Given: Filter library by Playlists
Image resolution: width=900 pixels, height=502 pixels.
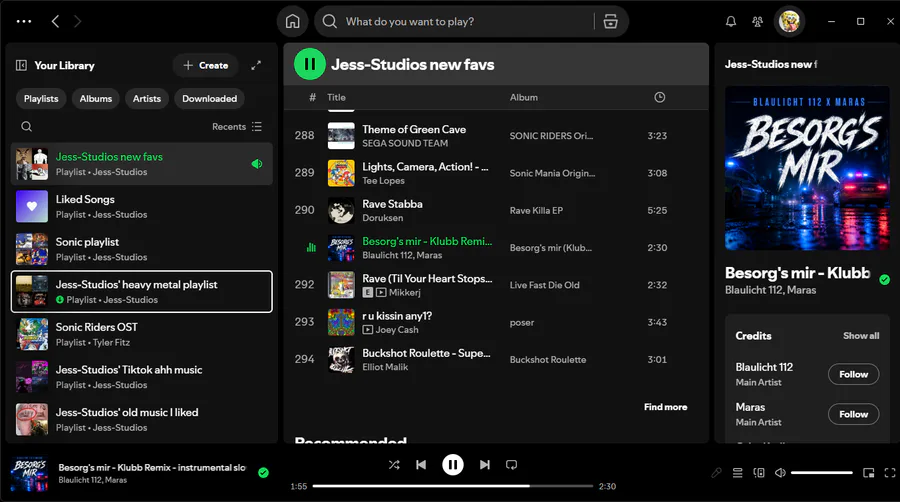Looking at the screenshot, I should point(41,99).
